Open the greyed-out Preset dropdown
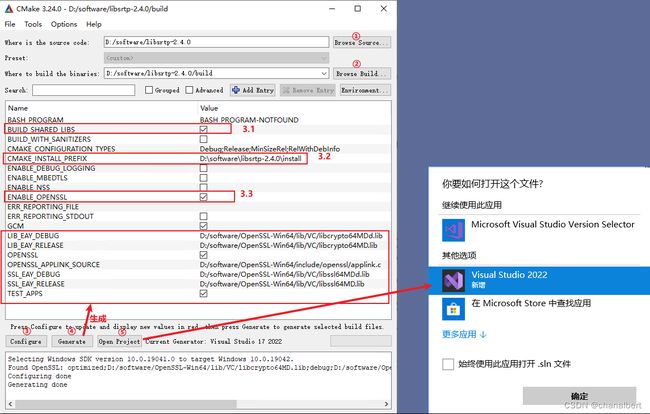 (216, 58)
